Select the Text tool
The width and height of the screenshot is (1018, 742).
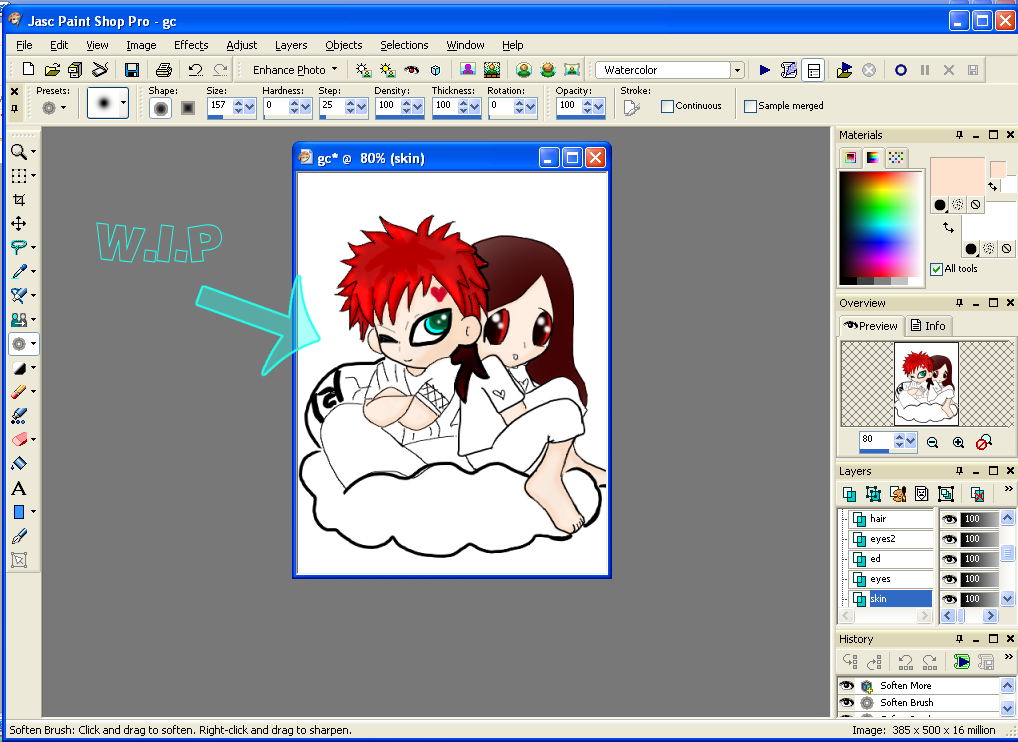pyautogui.click(x=19, y=488)
